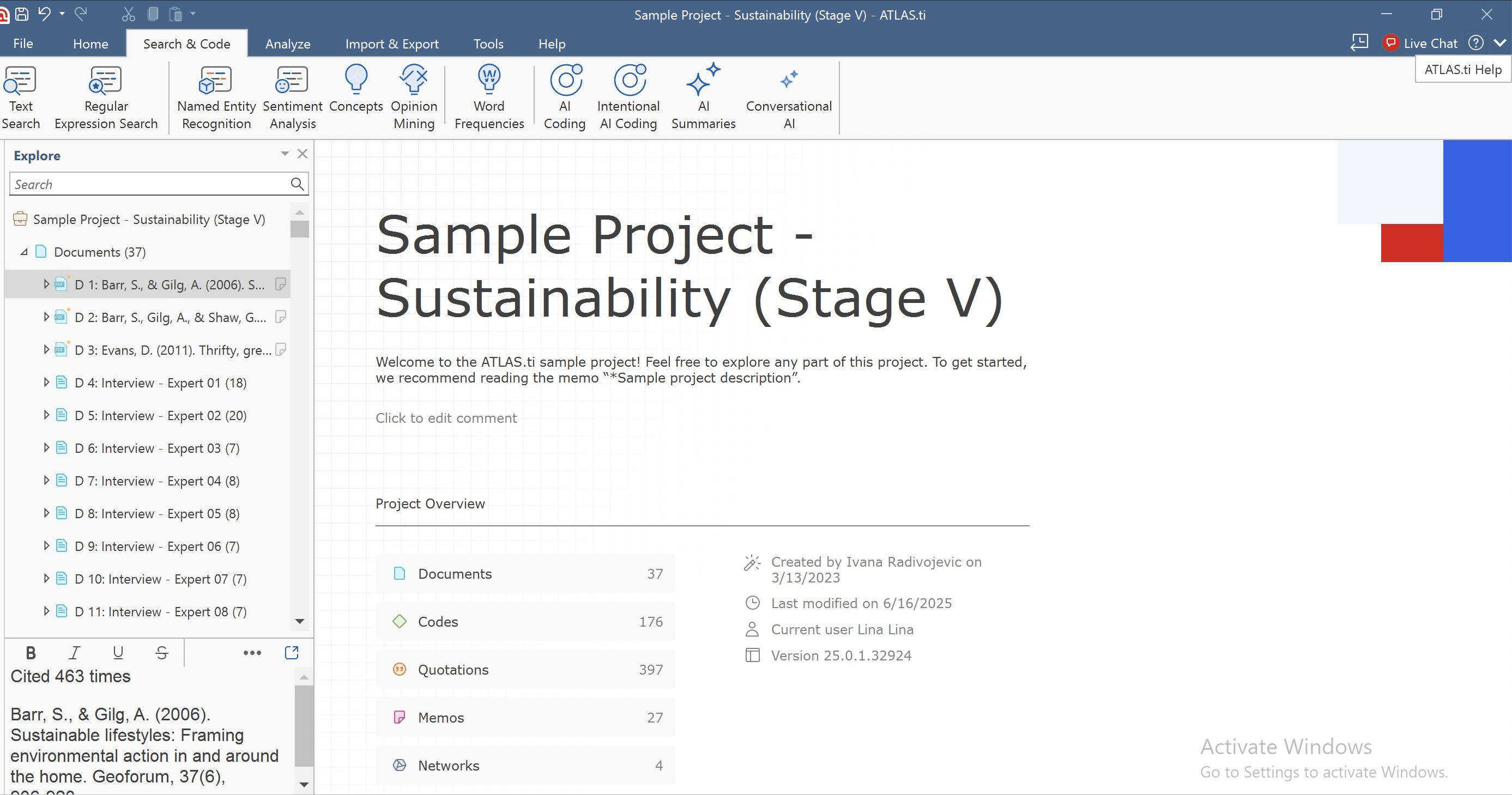Viewport: 1512px width, 795px height.
Task: Click the Explore panel vertical scrollbar down arrow
Action: (x=299, y=621)
